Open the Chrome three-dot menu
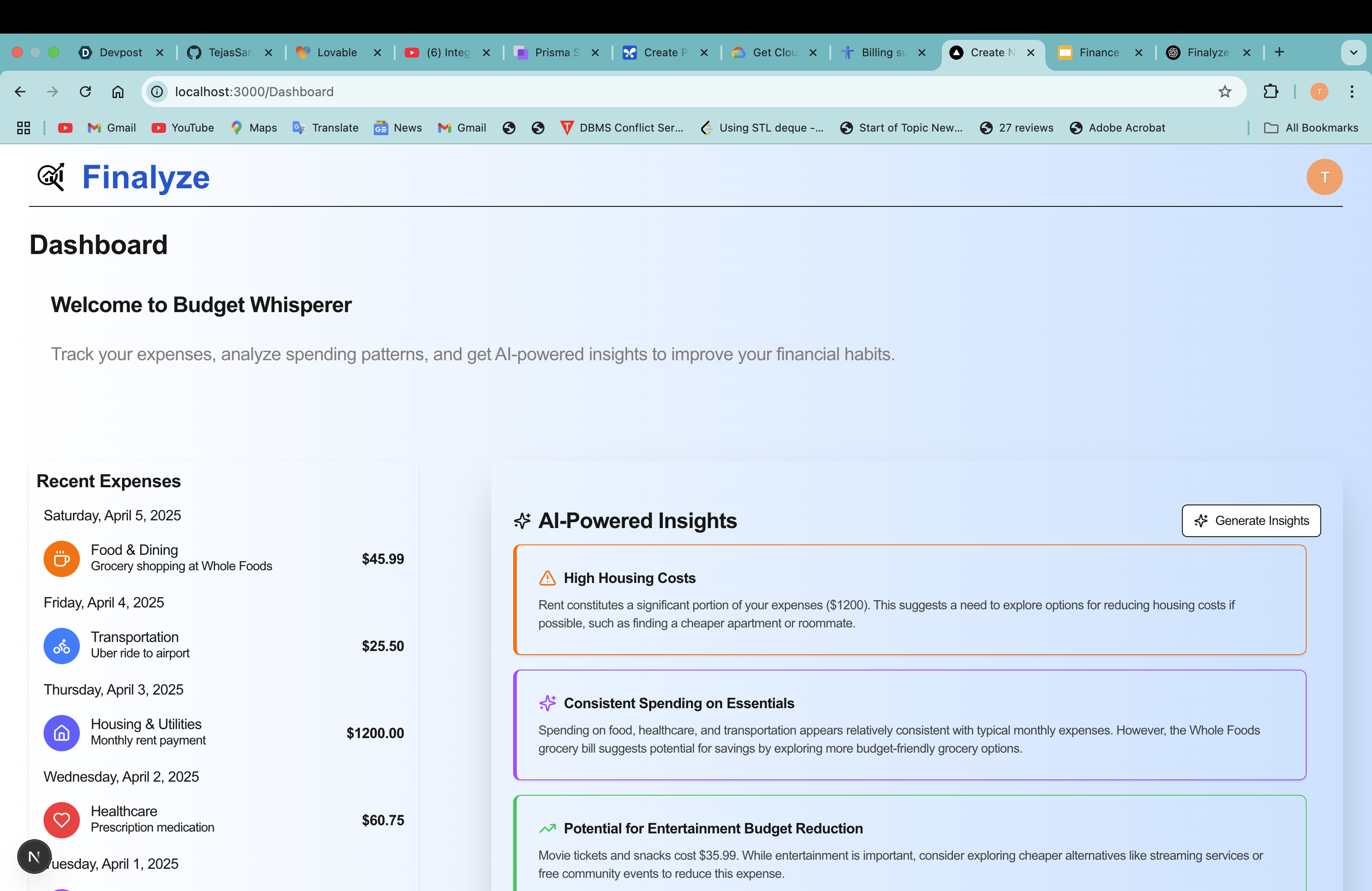This screenshot has height=891, width=1372. (x=1351, y=92)
